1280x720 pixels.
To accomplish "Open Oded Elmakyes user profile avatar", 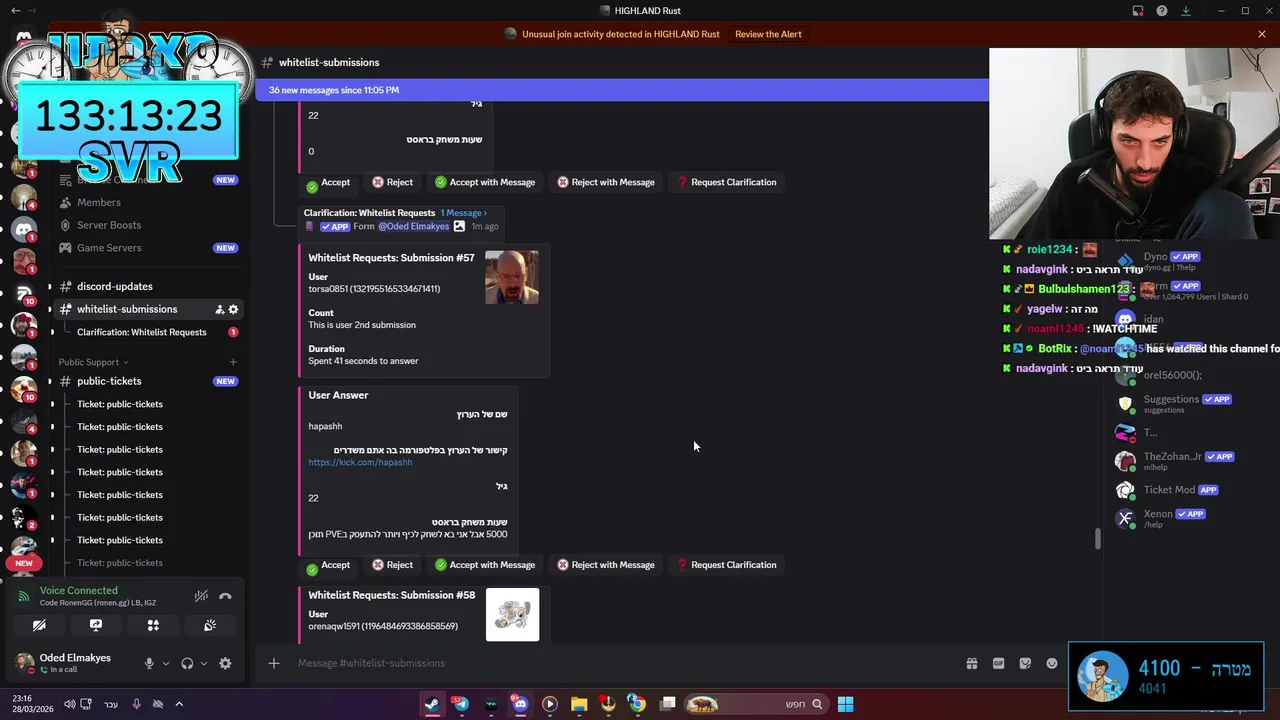I will 24,662.
